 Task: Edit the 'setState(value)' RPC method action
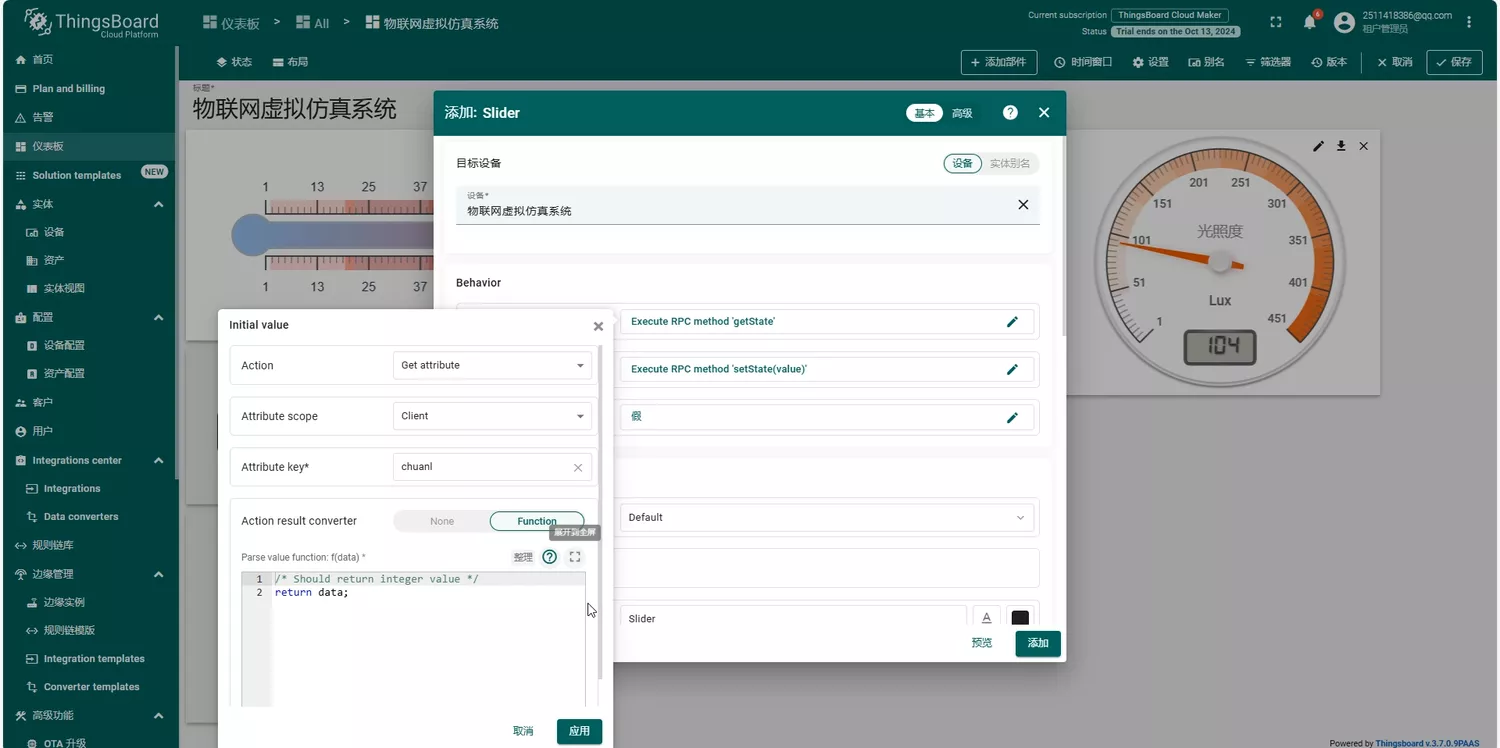click(x=1012, y=369)
